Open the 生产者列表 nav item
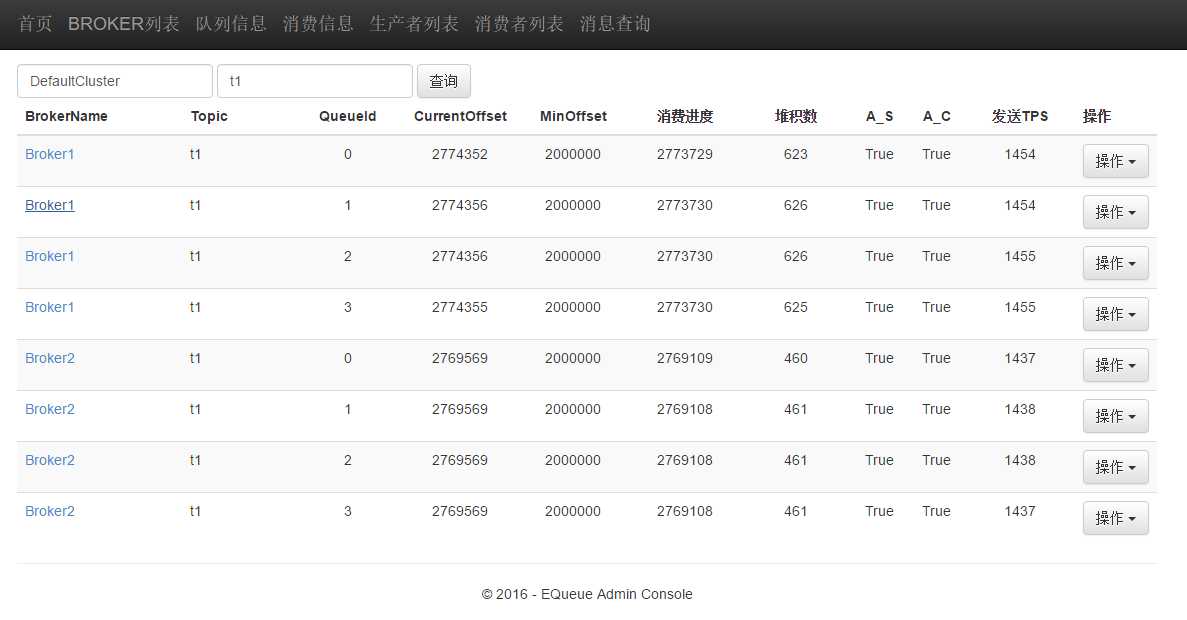 (x=414, y=24)
